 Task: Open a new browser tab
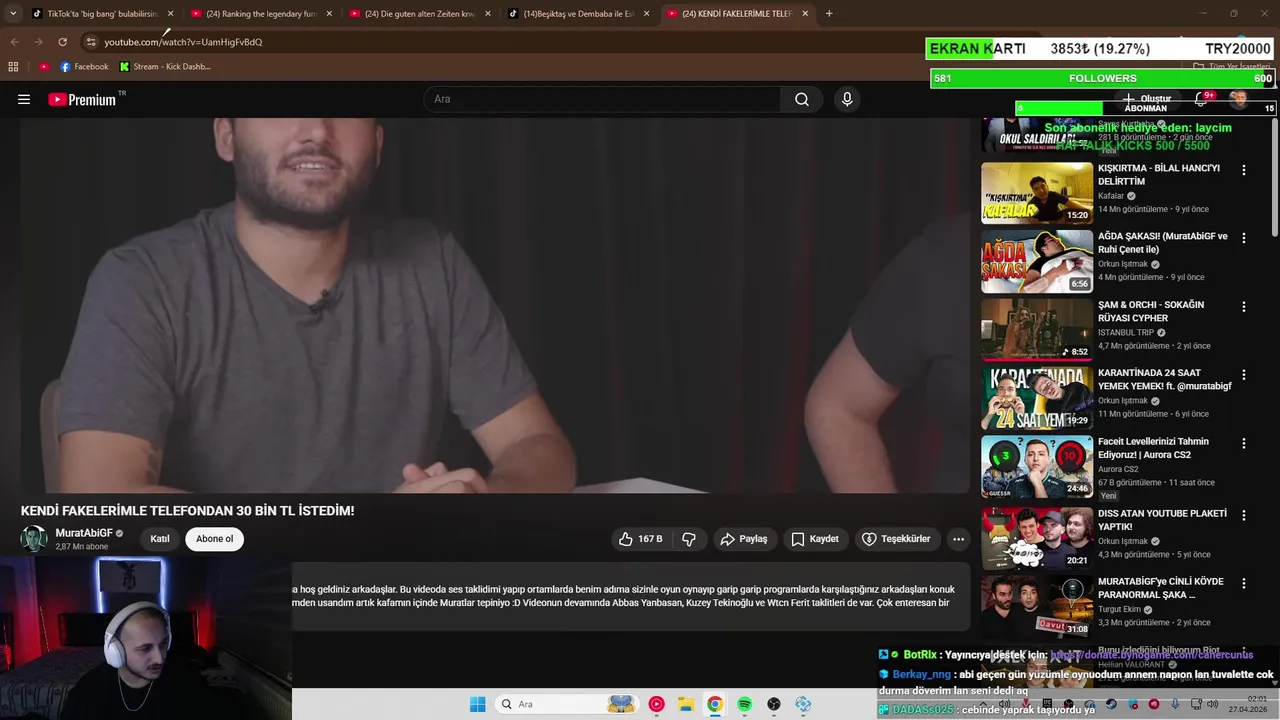click(829, 14)
